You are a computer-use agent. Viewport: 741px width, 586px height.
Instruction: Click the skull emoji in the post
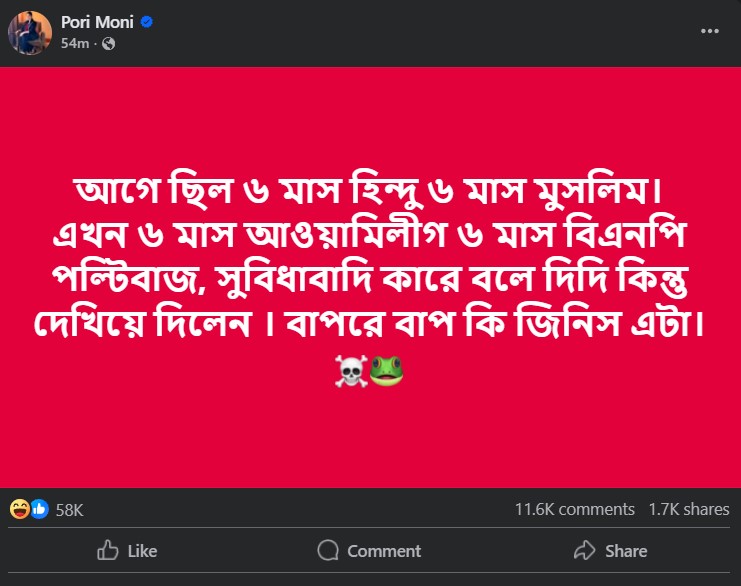coord(355,373)
